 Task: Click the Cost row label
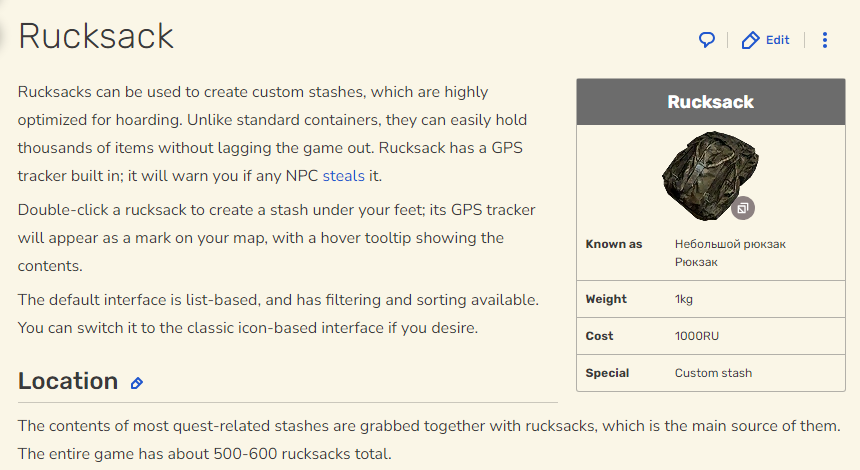click(600, 336)
